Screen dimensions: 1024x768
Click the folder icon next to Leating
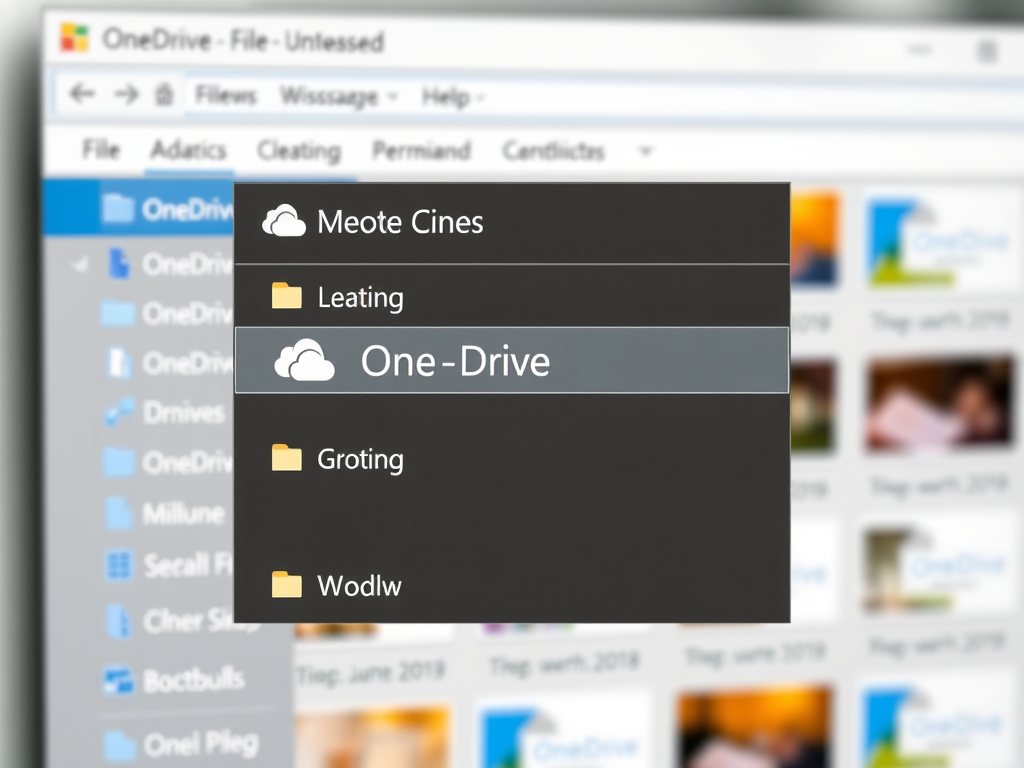(x=287, y=296)
